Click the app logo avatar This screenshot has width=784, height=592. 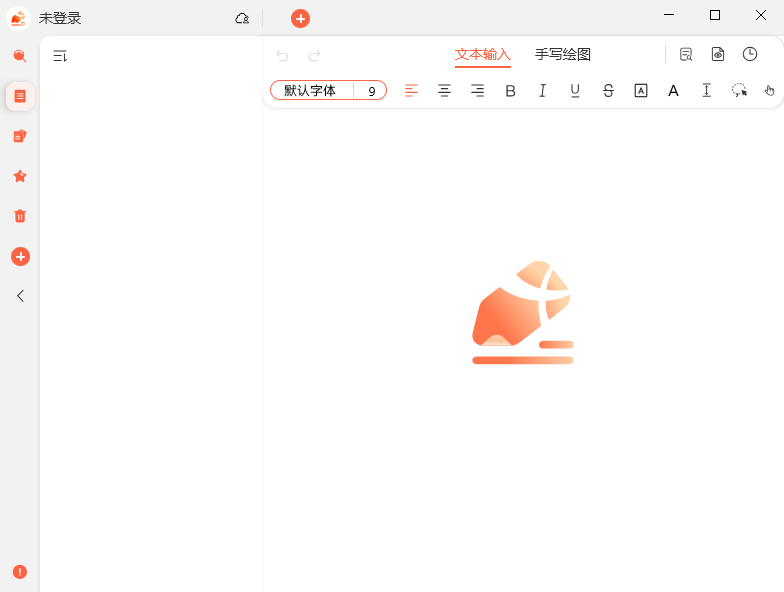click(x=18, y=18)
